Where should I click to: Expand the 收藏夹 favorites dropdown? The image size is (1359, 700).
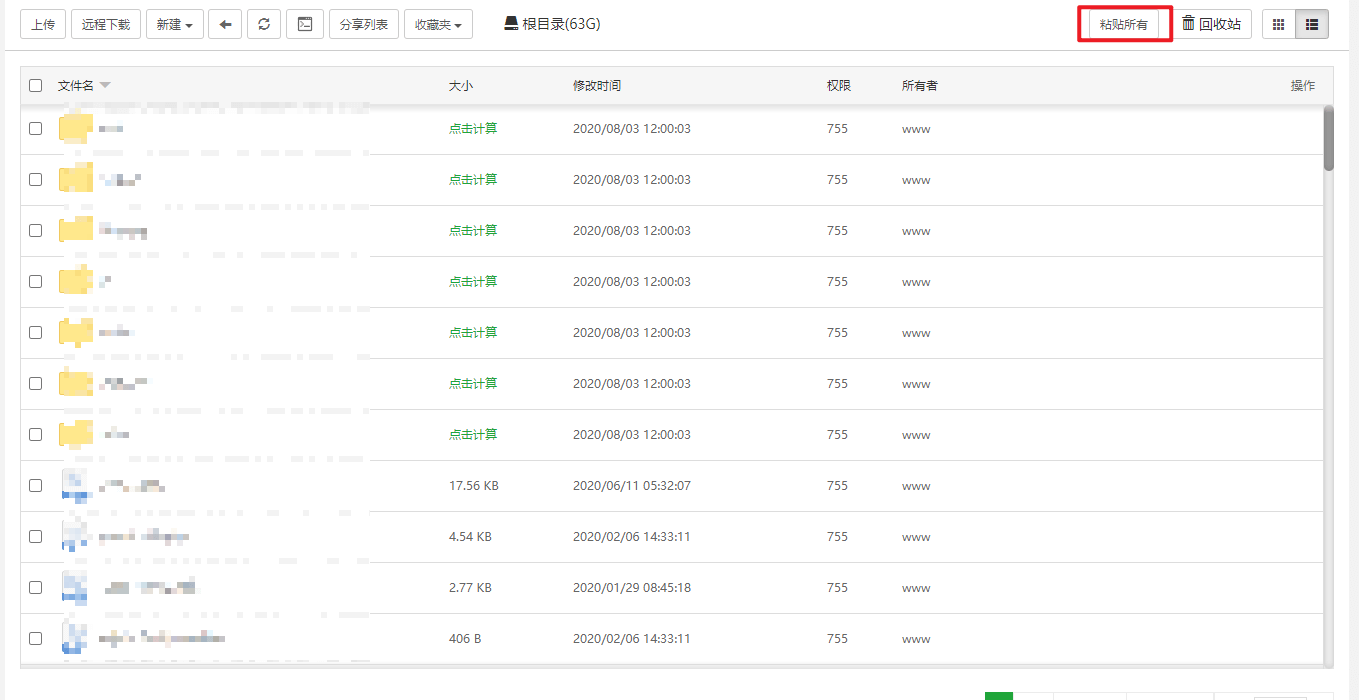[438, 24]
